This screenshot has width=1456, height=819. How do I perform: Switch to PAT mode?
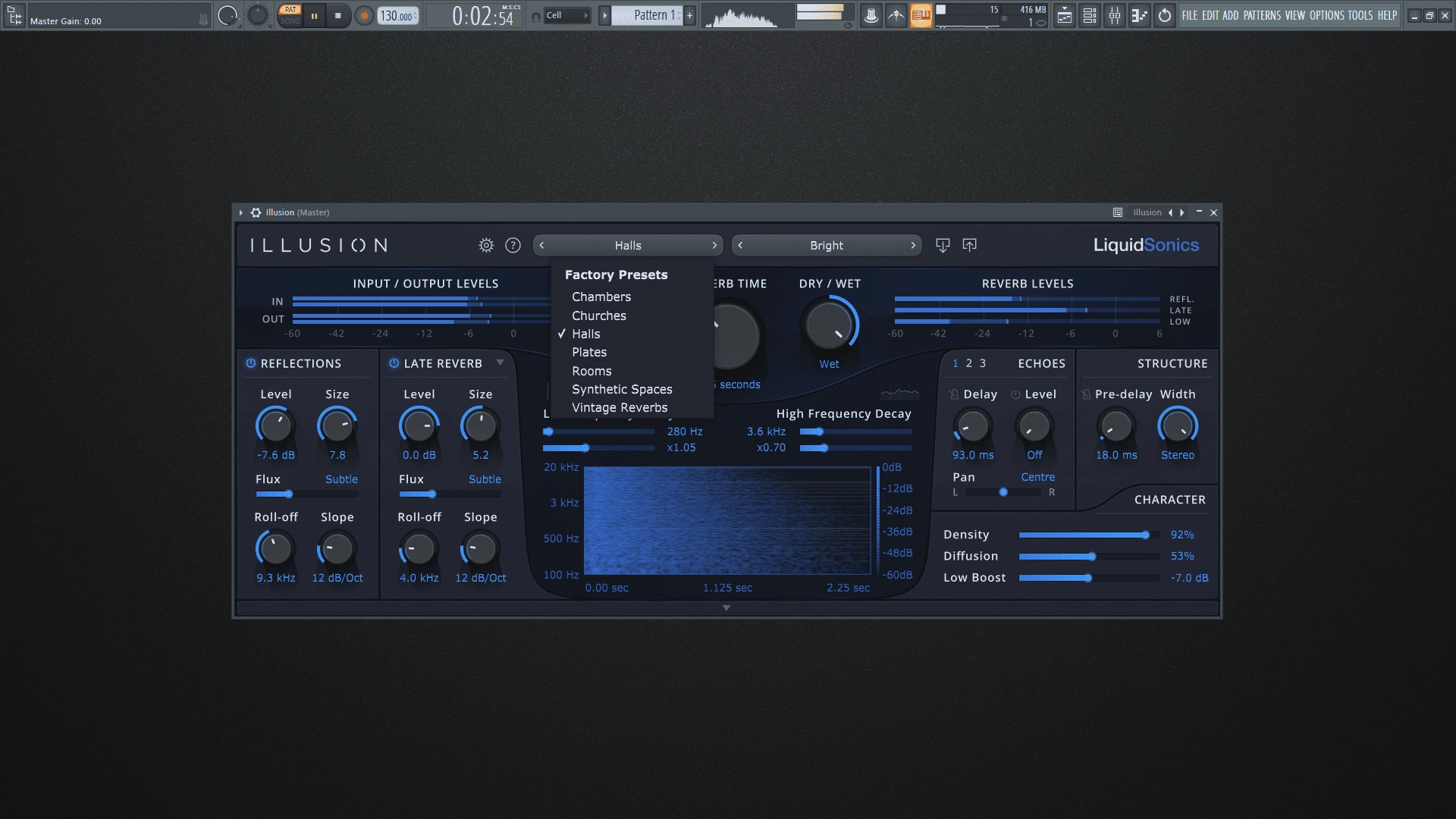[x=290, y=10]
